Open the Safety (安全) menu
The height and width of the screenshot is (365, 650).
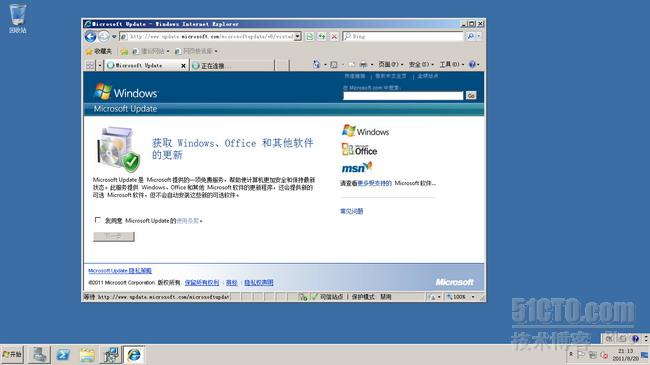pos(421,65)
